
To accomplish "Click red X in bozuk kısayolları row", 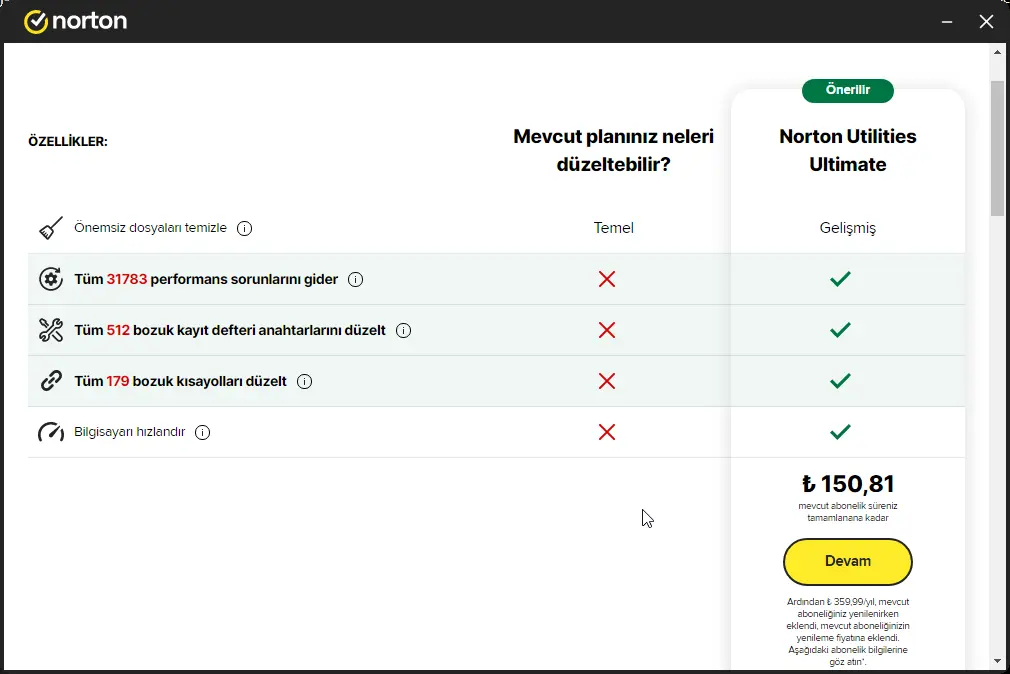I will pos(607,381).
